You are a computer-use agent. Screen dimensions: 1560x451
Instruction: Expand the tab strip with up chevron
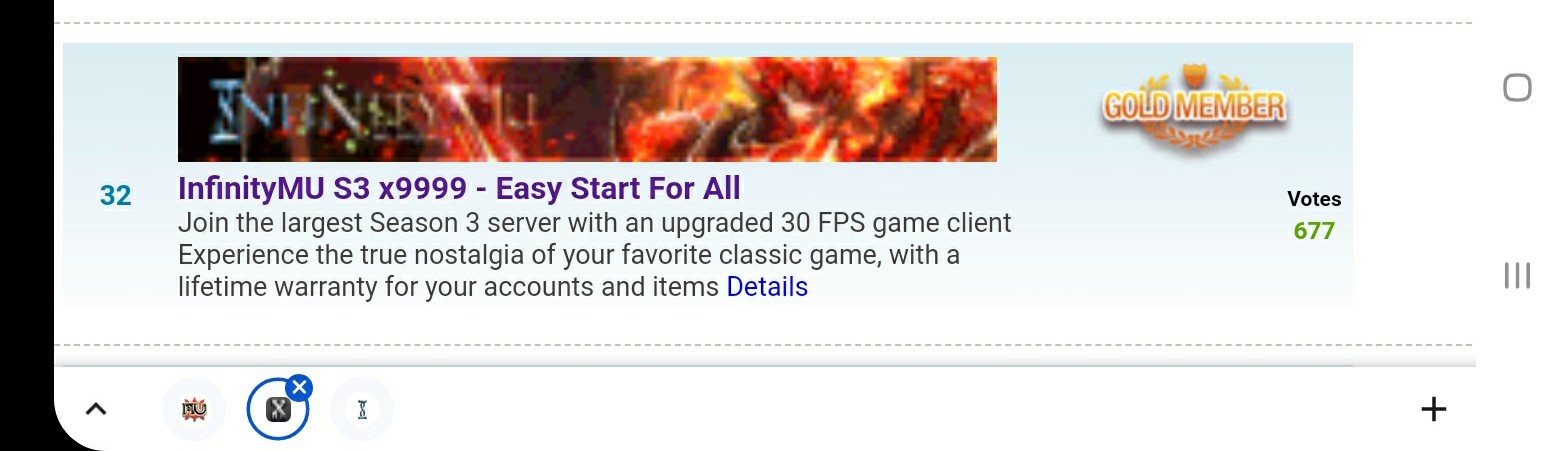pyautogui.click(x=95, y=409)
